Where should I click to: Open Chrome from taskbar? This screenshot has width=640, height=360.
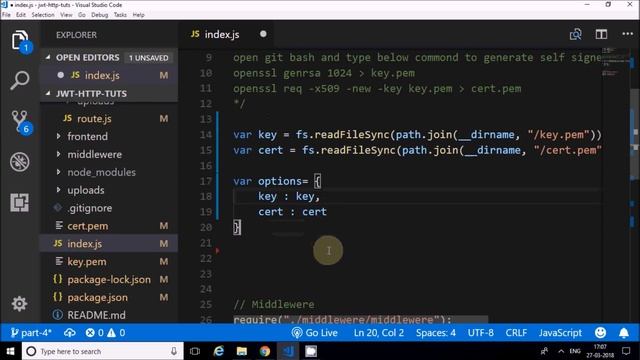[265, 351]
